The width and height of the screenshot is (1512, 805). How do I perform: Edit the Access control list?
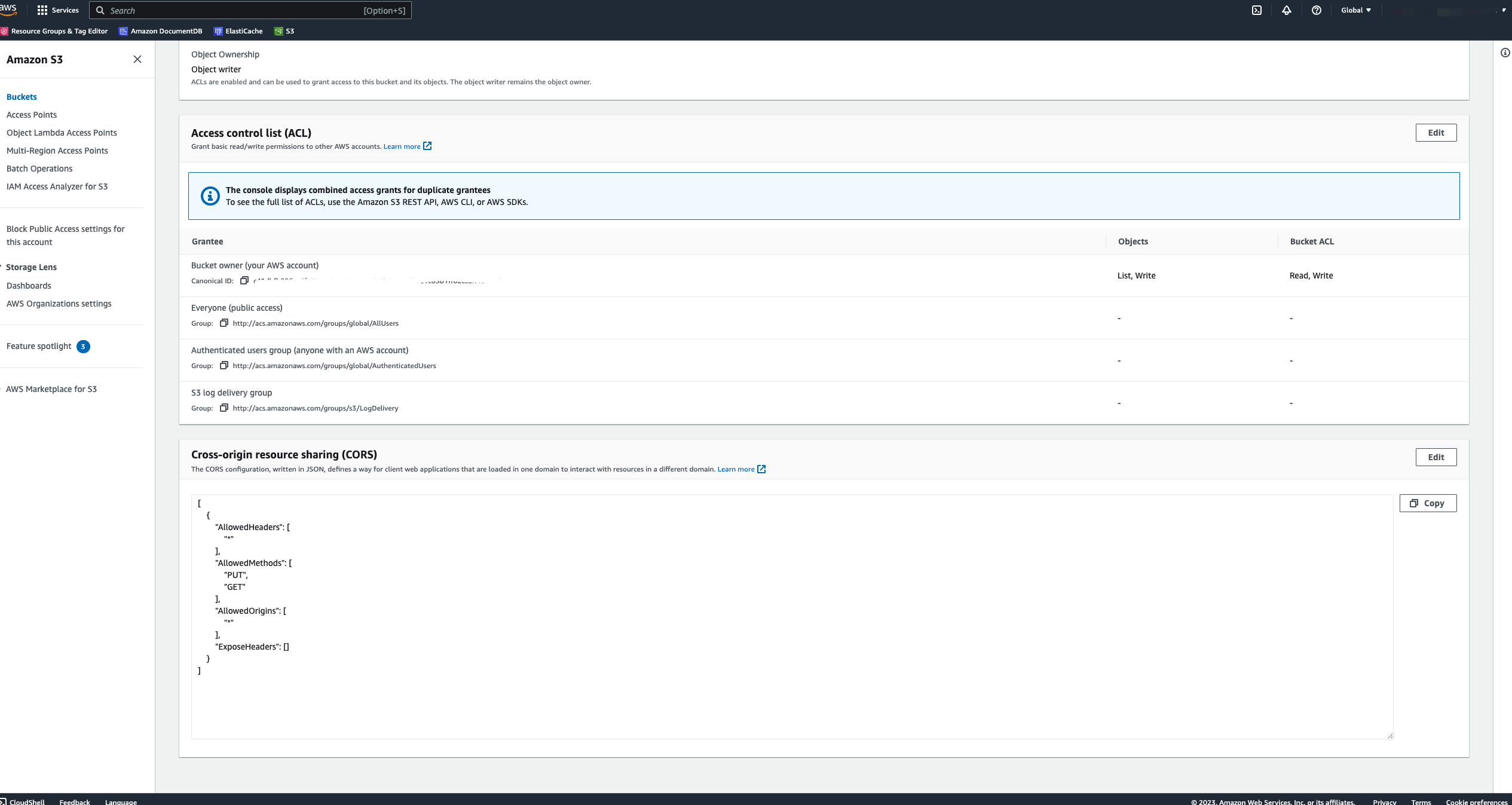(x=1436, y=133)
